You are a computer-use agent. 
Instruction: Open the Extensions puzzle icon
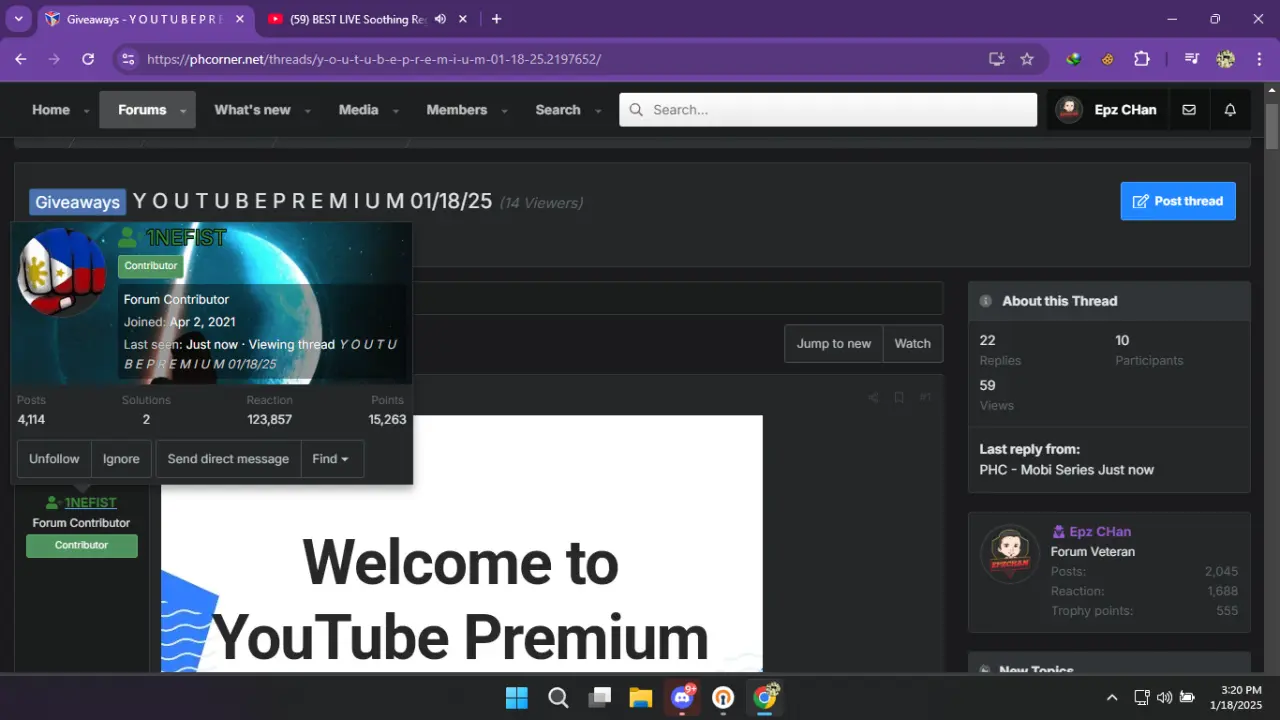1142,59
